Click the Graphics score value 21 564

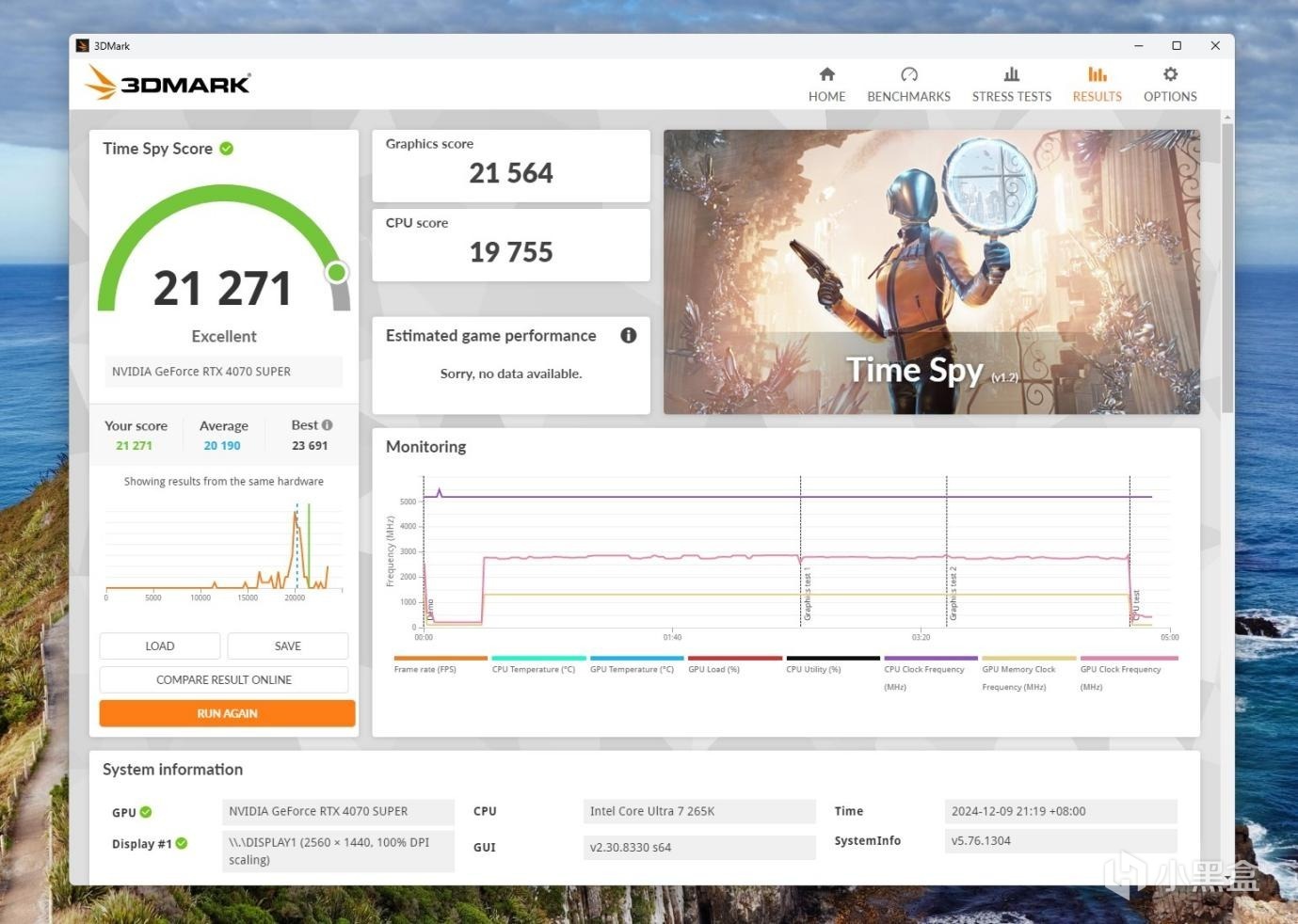click(511, 173)
